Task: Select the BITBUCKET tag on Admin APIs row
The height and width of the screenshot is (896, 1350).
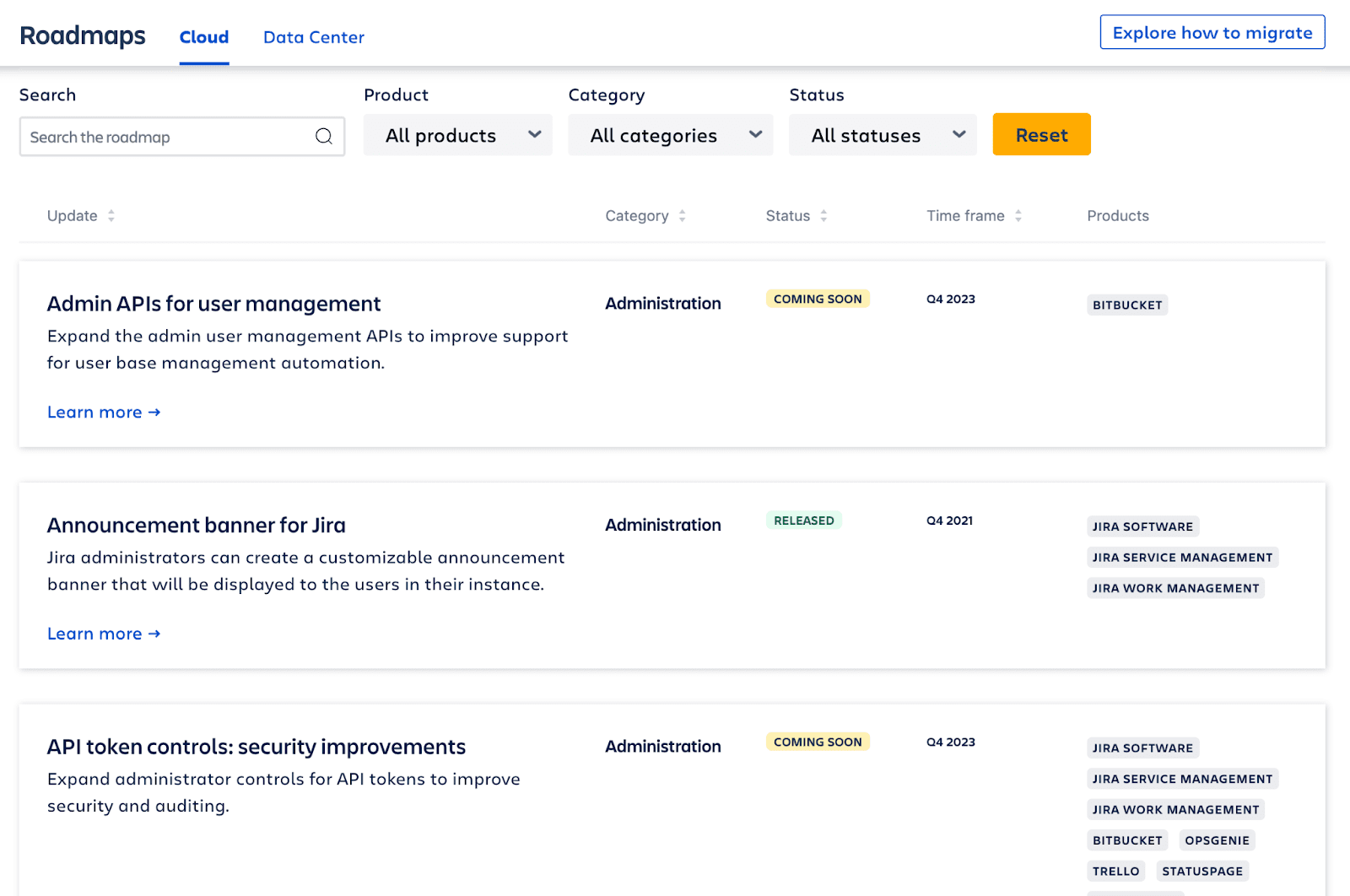Action: pos(1126,305)
